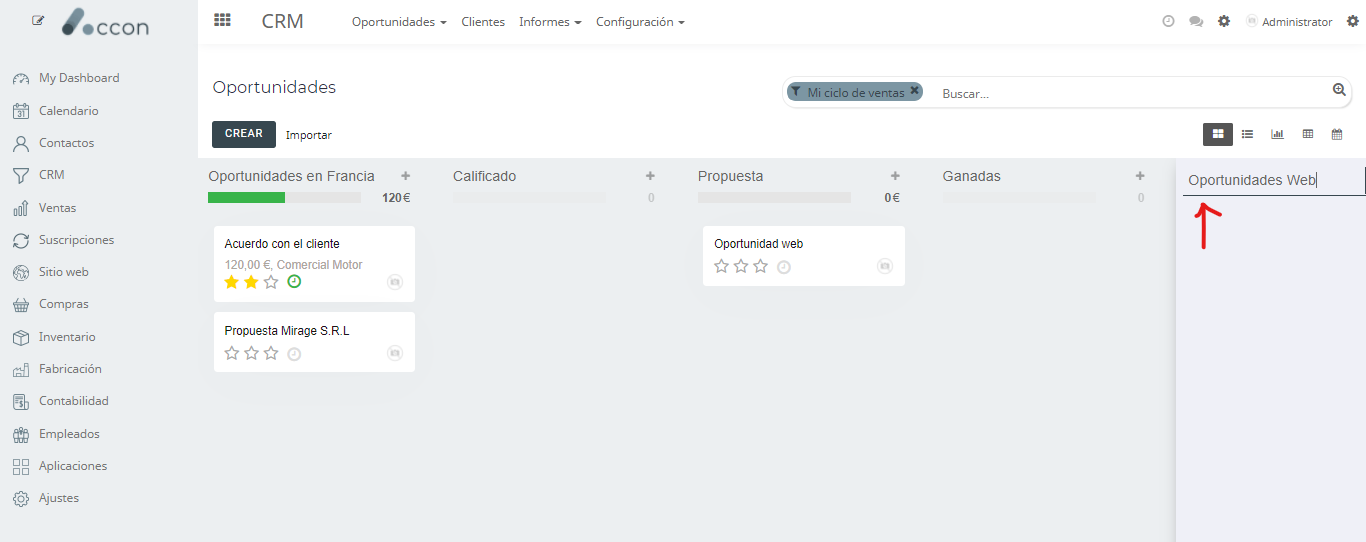Click the CREAR button
This screenshot has width=1366, height=542.
click(244, 134)
